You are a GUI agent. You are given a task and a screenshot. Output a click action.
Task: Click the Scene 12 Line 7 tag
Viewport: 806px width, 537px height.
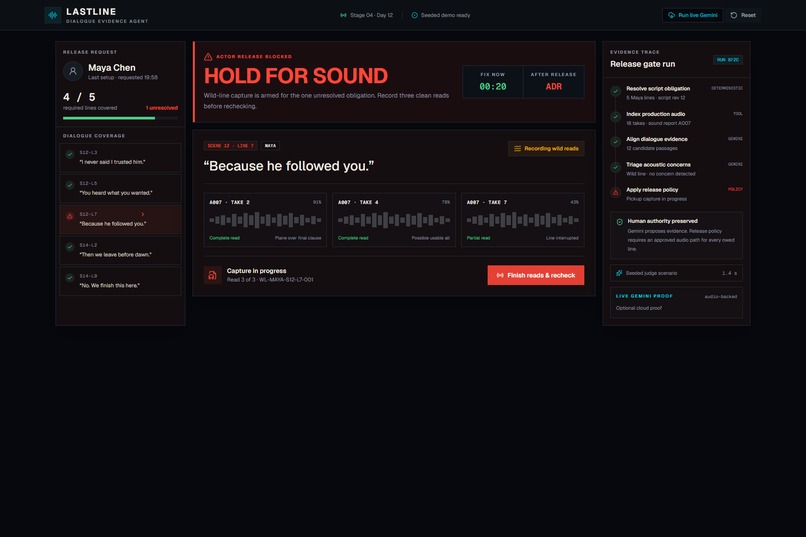[230, 146]
